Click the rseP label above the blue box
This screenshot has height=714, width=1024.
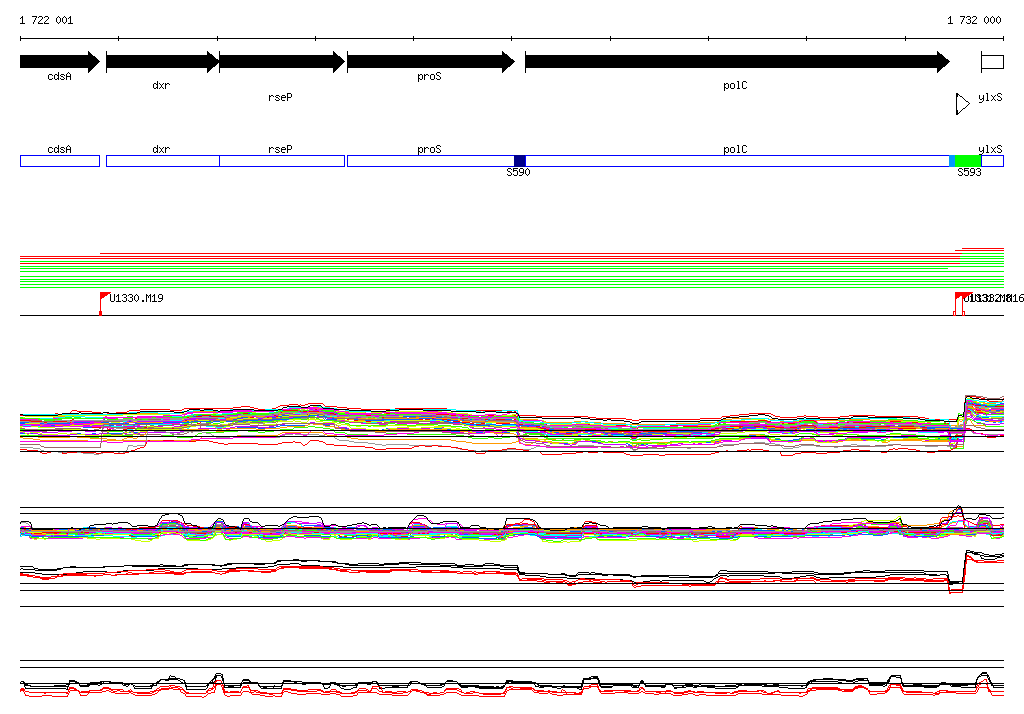280,150
